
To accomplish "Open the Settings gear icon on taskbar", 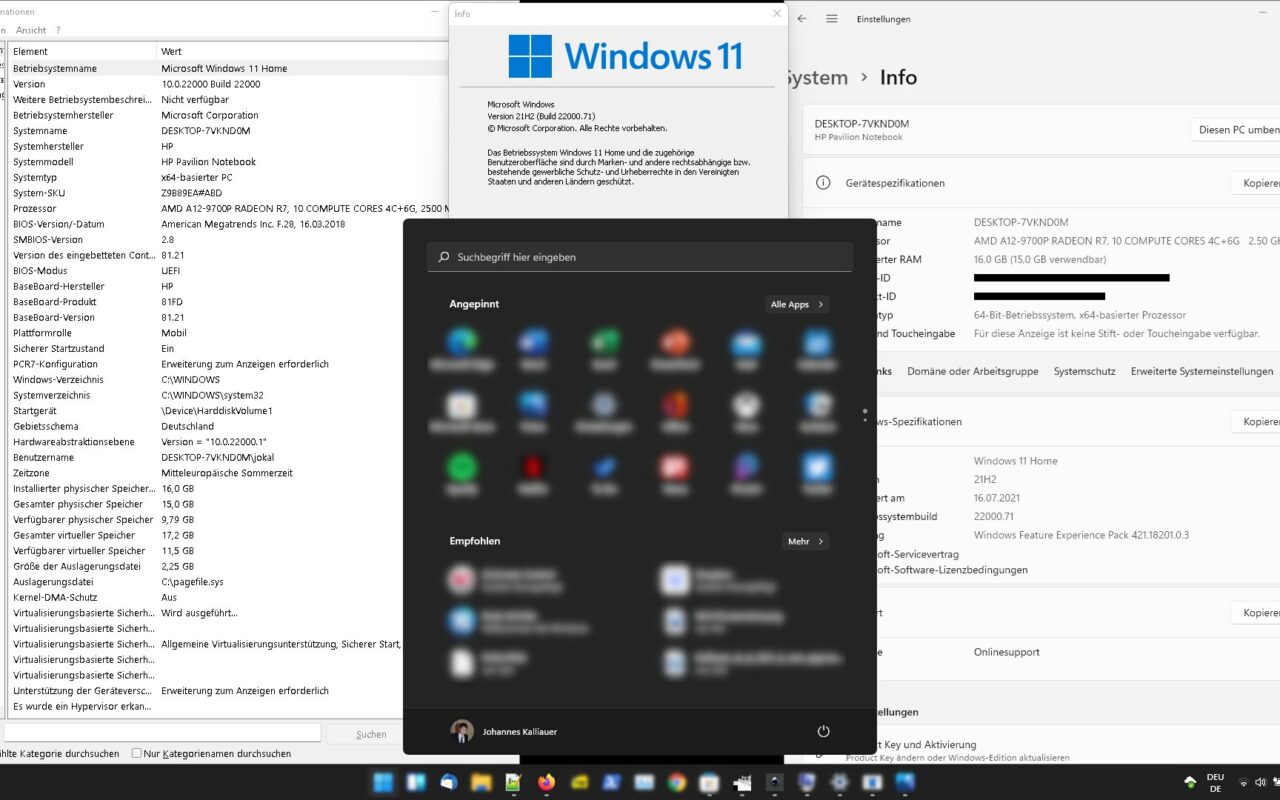I will [839, 782].
